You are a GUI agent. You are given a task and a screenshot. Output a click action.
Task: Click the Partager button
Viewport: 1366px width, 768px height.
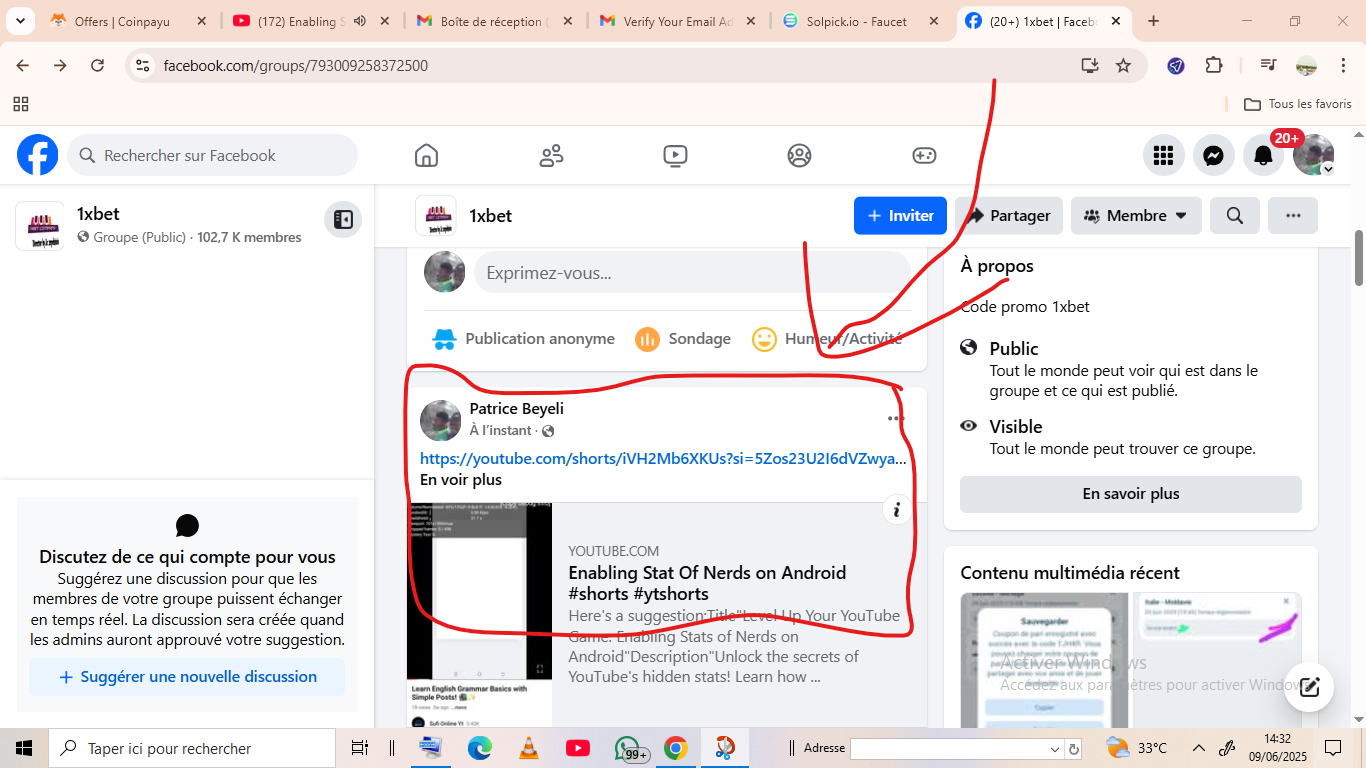1009,216
